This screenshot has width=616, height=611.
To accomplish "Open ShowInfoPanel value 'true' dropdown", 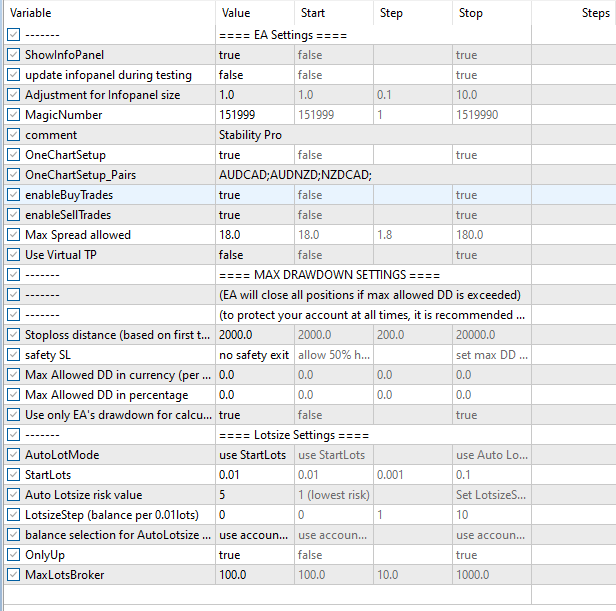I will click(x=255, y=55).
